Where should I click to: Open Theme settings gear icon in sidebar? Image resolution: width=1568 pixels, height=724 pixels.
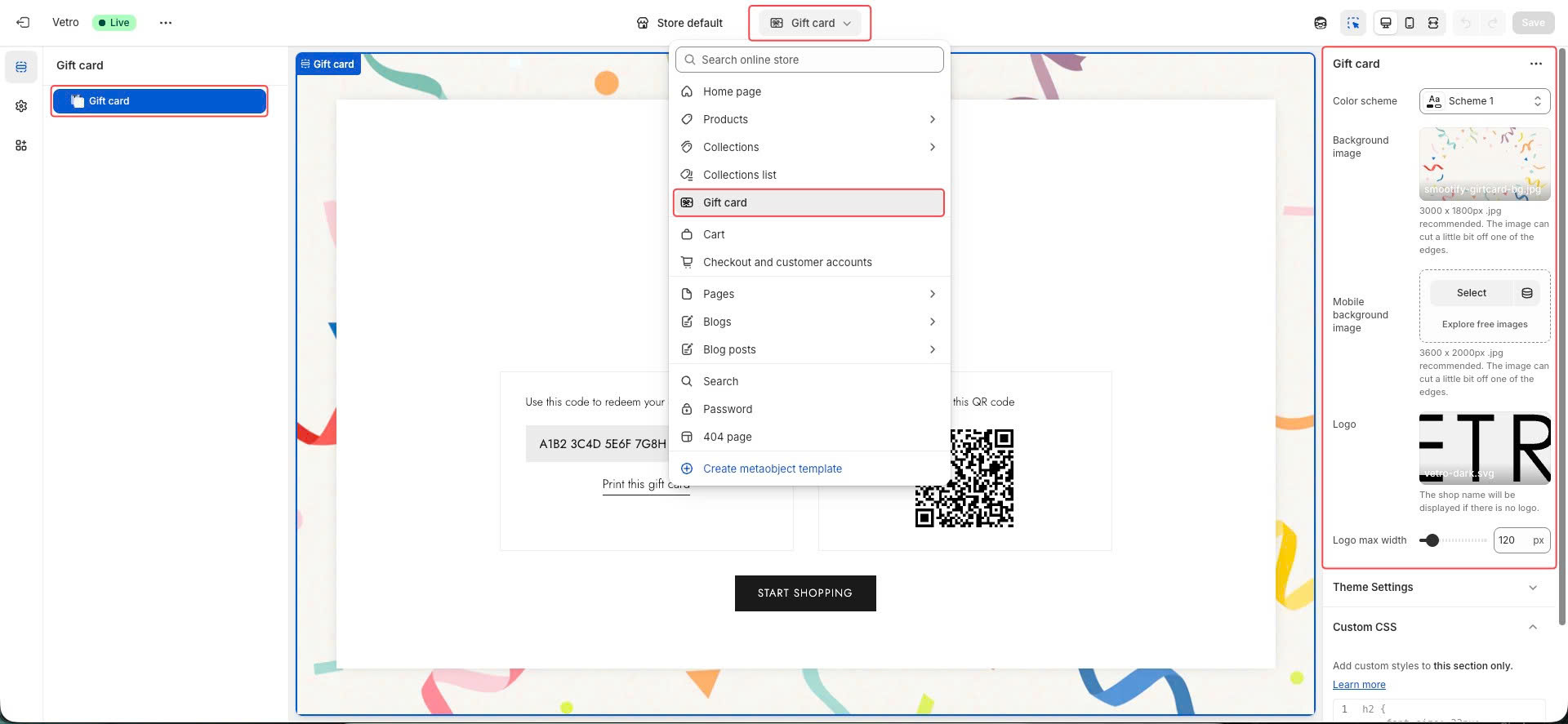[x=21, y=106]
